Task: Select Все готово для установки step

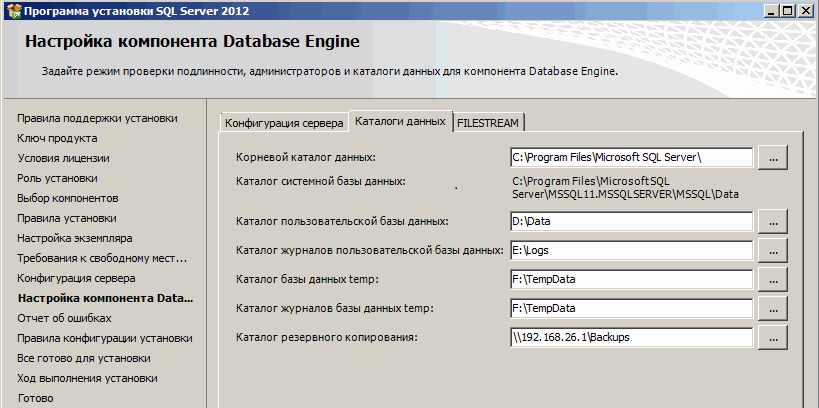Action: [x=84, y=358]
